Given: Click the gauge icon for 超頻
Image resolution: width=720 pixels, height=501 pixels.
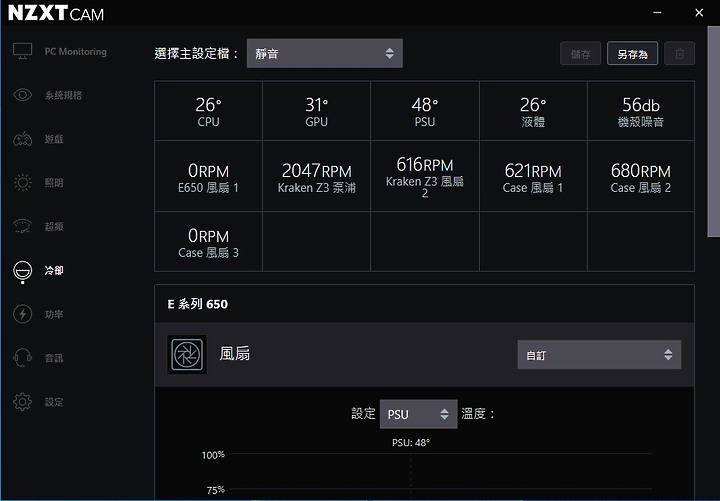Looking at the screenshot, I should 22,226.
